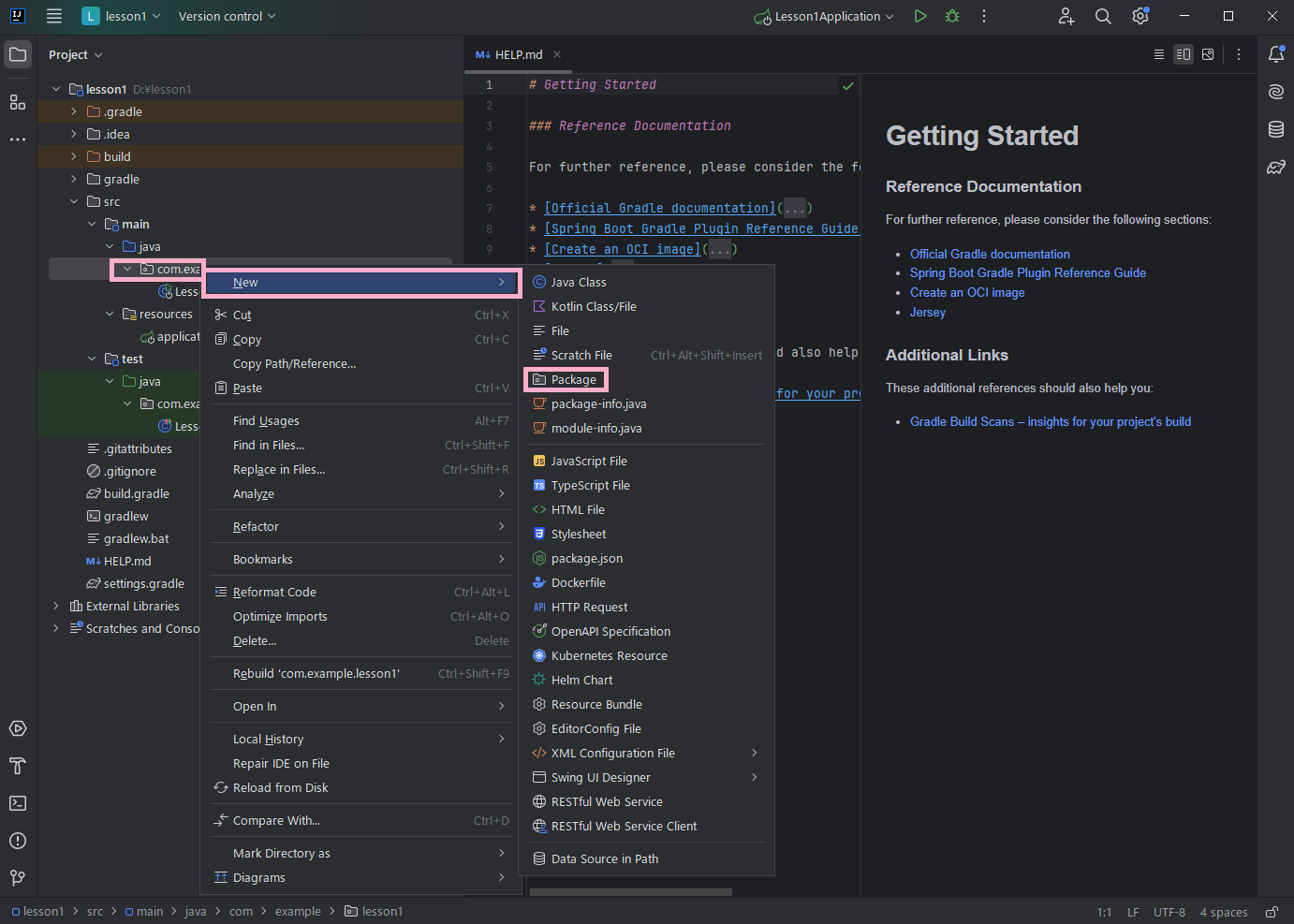The image size is (1294, 924).
Task: Click Find Usages in context menu
Action: pyautogui.click(x=360, y=420)
